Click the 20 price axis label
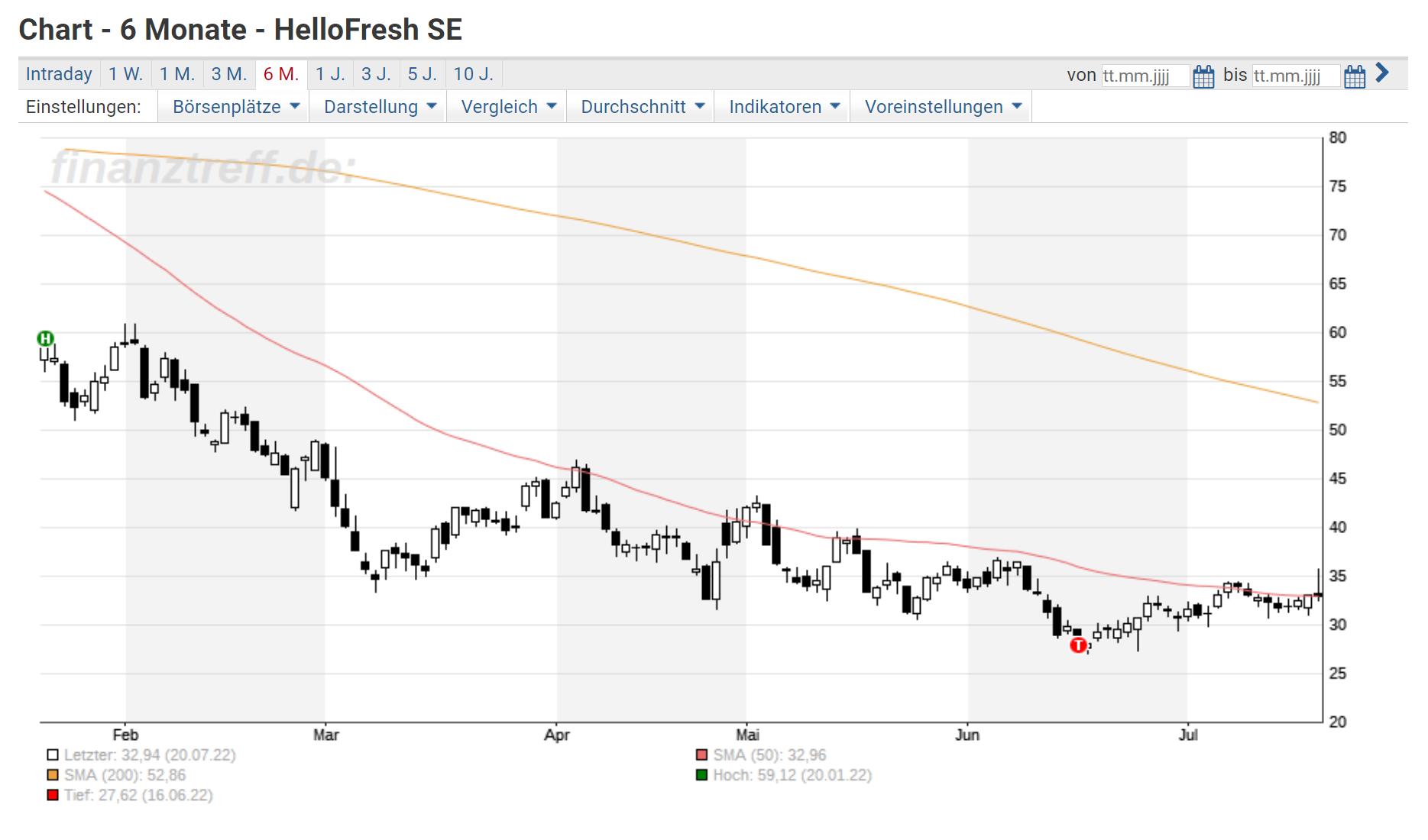Screen dimensions: 1428x840 point(1338,722)
